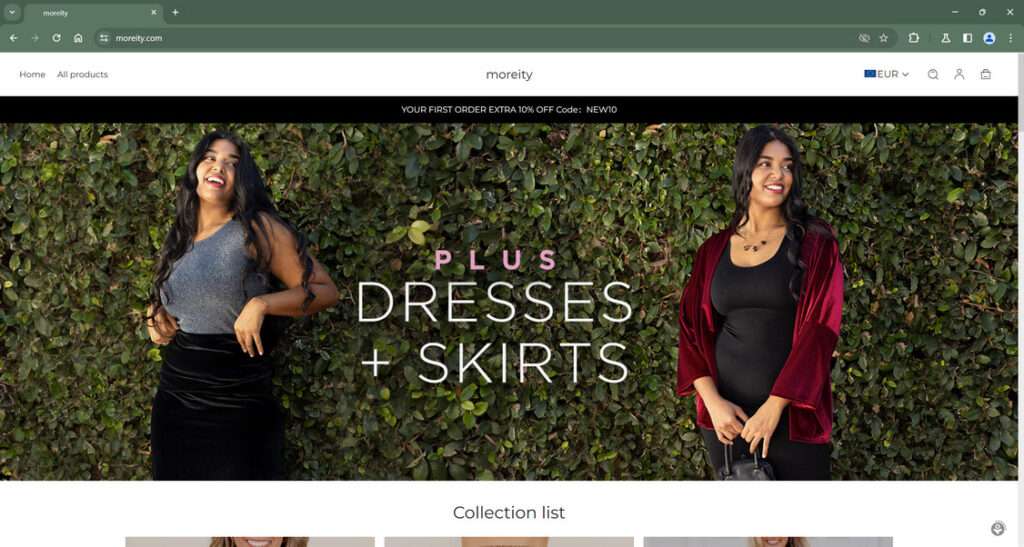Click the moreity.com address bar
Image resolution: width=1024 pixels, height=547 pixels.
point(483,38)
